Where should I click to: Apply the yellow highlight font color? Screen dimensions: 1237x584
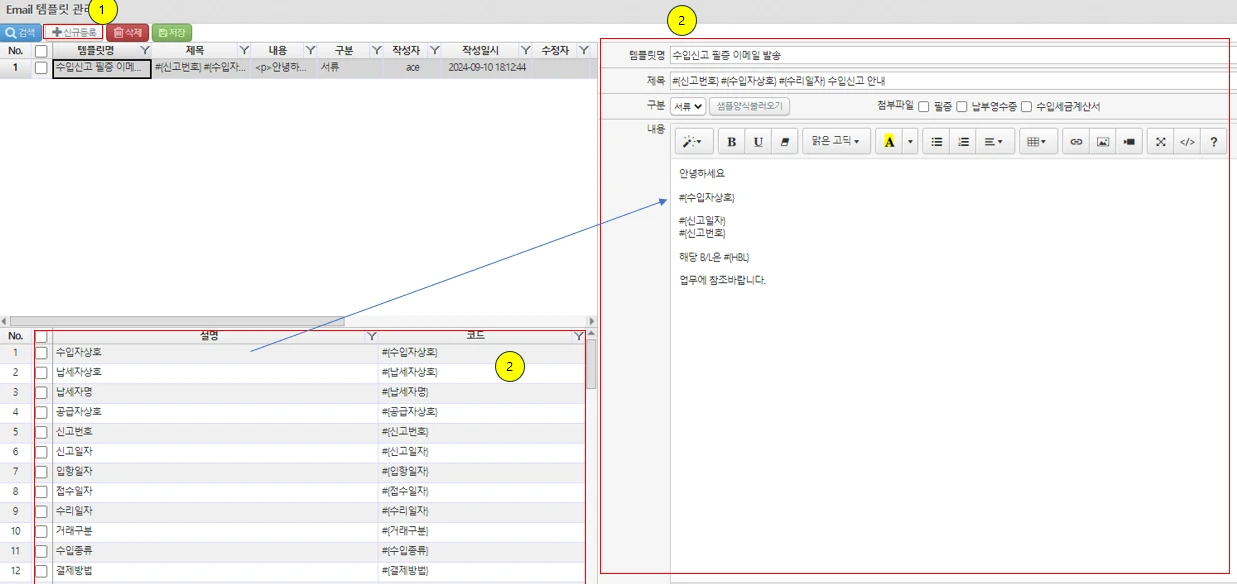pyautogui.click(x=889, y=142)
